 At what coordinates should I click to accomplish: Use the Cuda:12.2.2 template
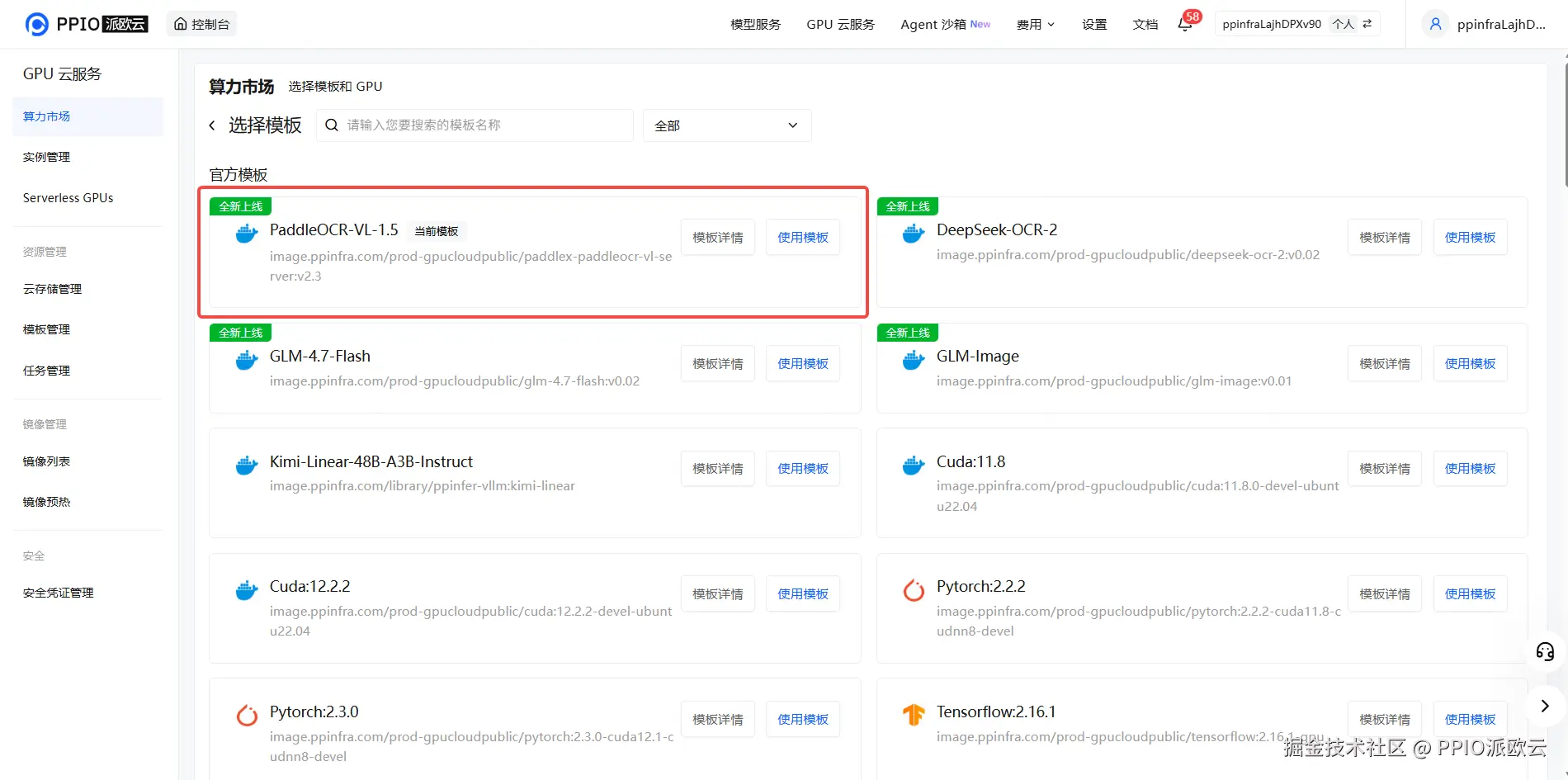pos(803,594)
